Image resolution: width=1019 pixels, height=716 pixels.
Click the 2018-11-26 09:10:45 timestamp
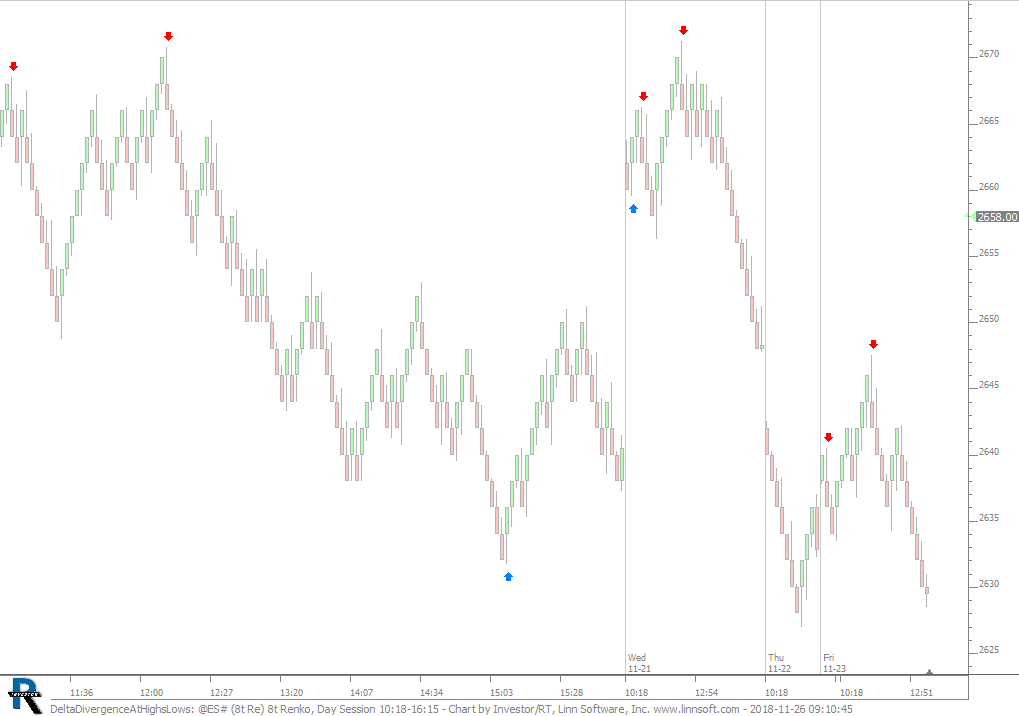coord(801,709)
